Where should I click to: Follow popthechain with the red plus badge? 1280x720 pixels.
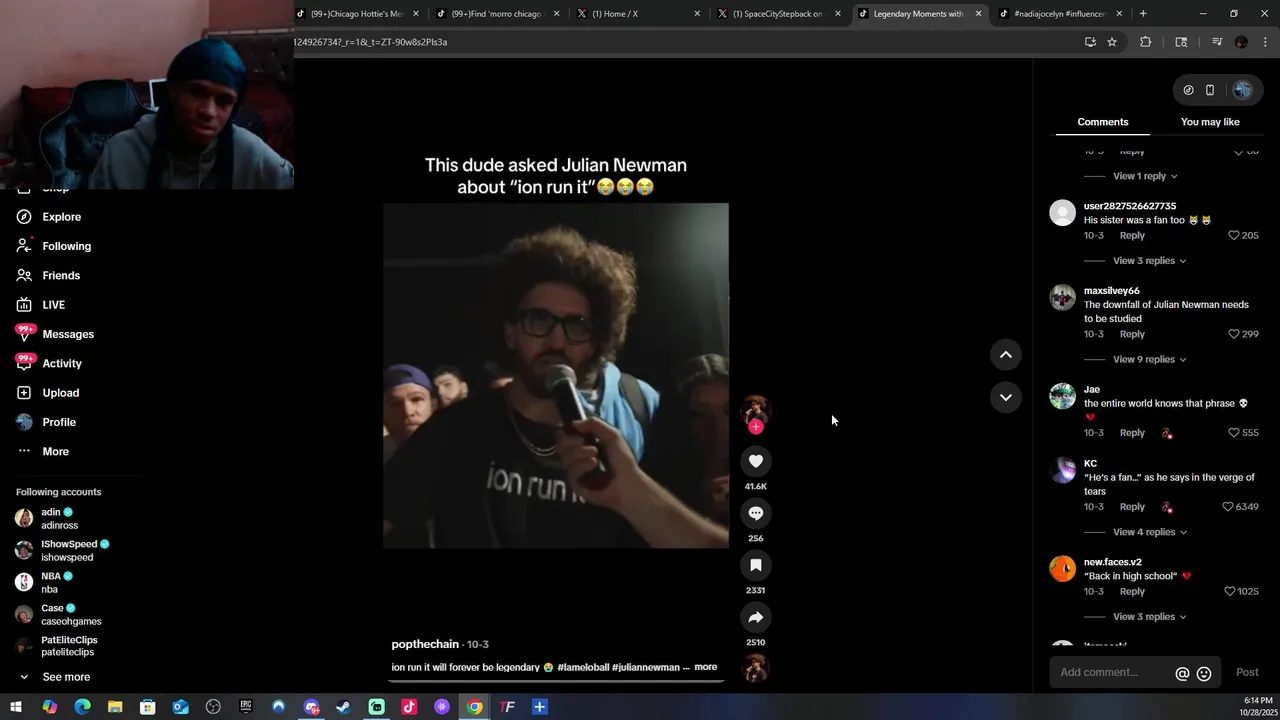756,427
